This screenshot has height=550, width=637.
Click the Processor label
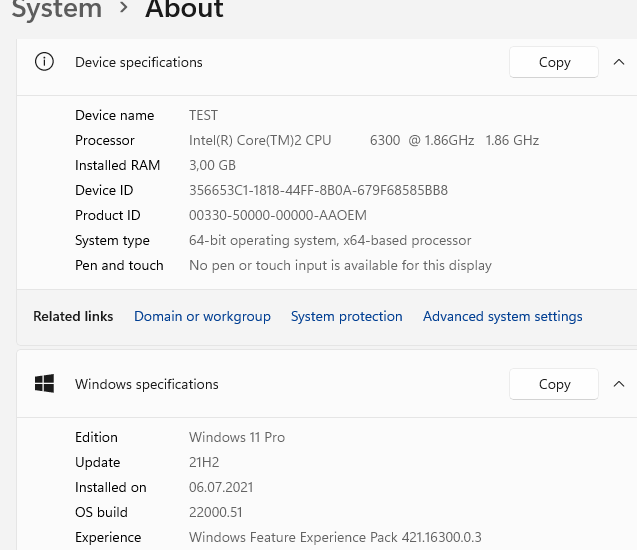[105, 141]
